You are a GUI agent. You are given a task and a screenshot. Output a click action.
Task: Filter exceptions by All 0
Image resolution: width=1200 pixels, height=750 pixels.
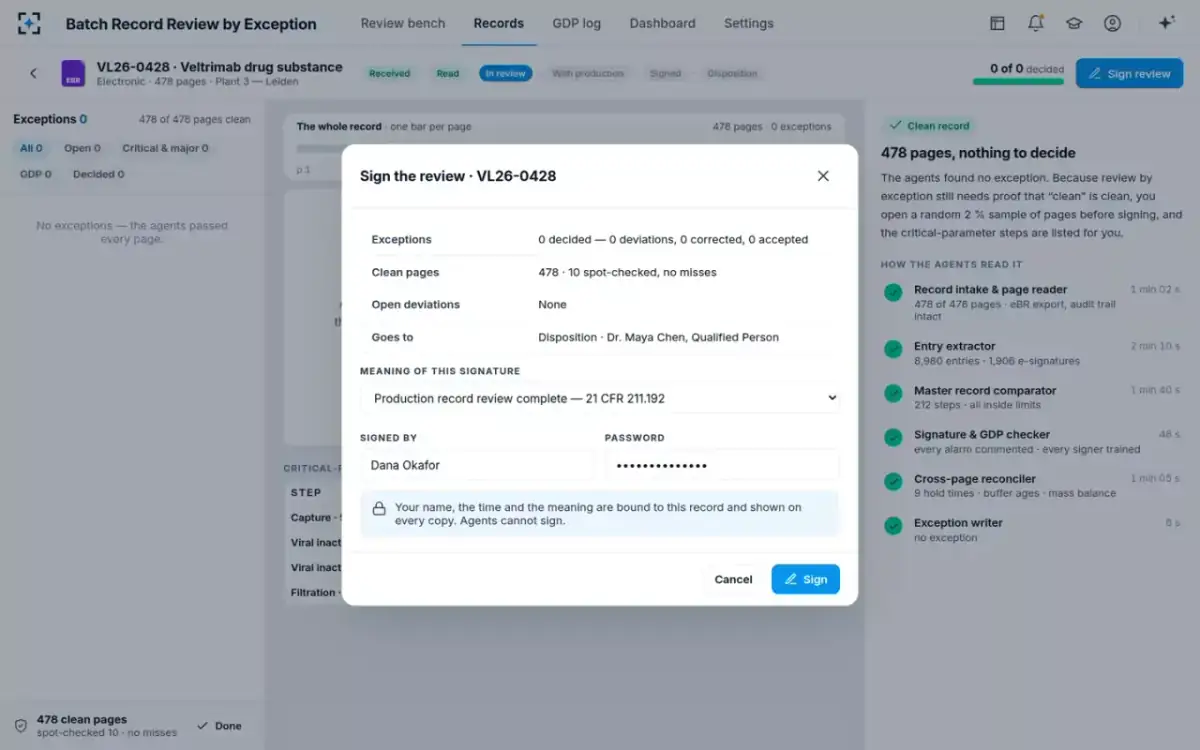tap(31, 148)
